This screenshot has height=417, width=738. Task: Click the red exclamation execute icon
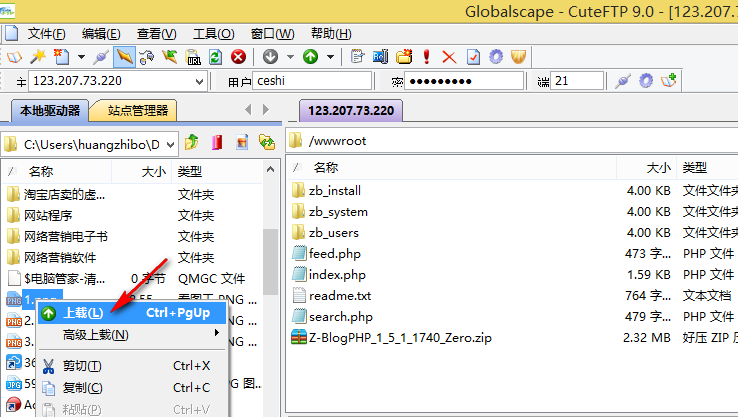427,57
